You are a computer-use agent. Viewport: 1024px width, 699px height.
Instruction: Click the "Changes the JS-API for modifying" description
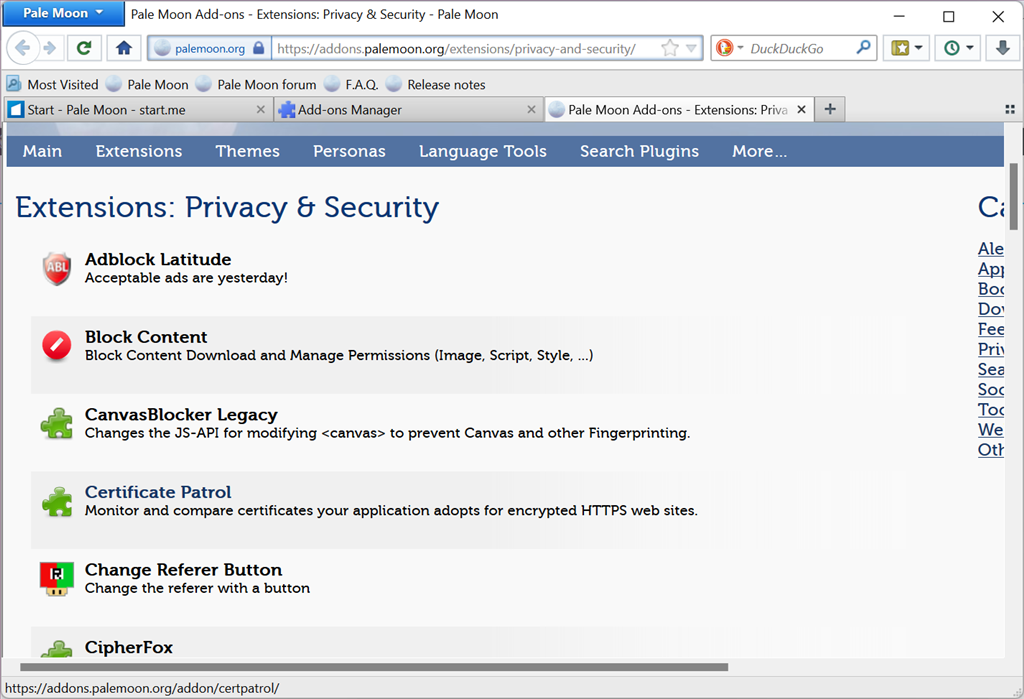coord(387,432)
